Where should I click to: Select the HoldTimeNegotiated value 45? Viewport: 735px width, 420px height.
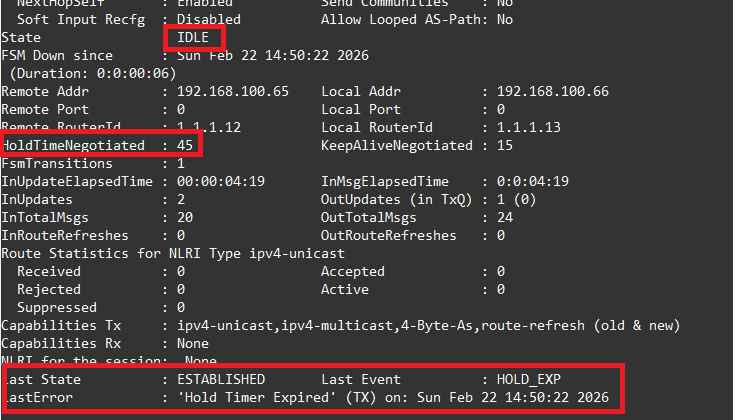coord(186,145)
